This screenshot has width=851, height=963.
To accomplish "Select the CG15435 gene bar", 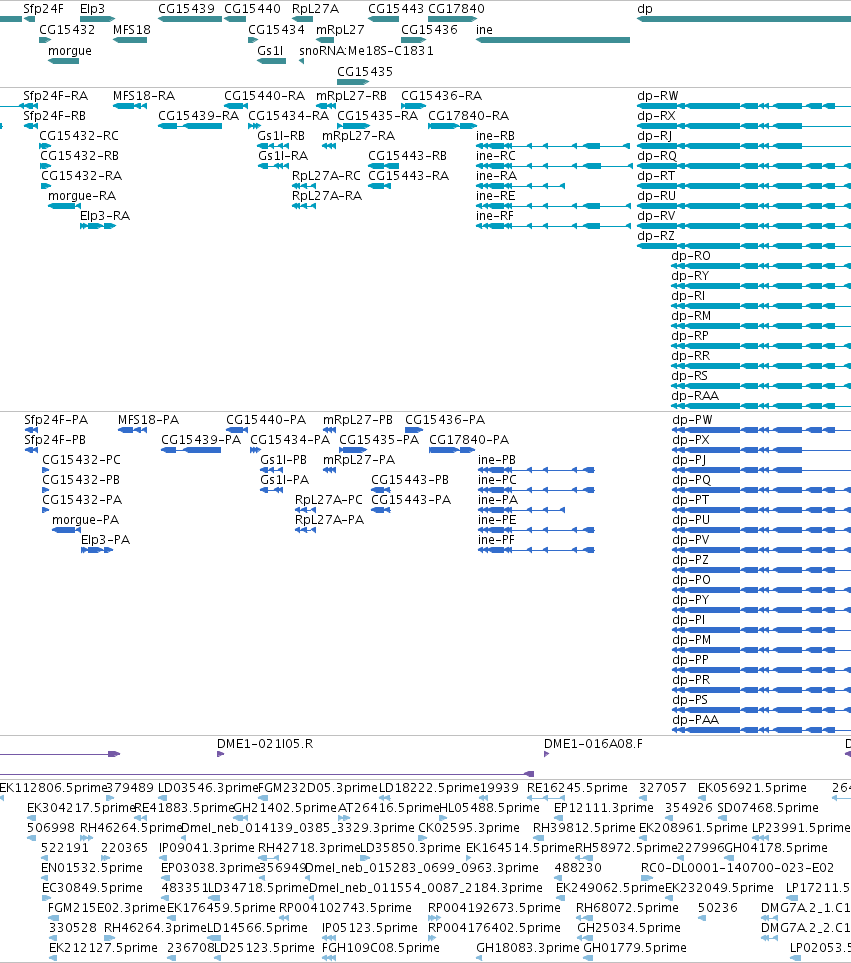I will (x=353, y=82).
